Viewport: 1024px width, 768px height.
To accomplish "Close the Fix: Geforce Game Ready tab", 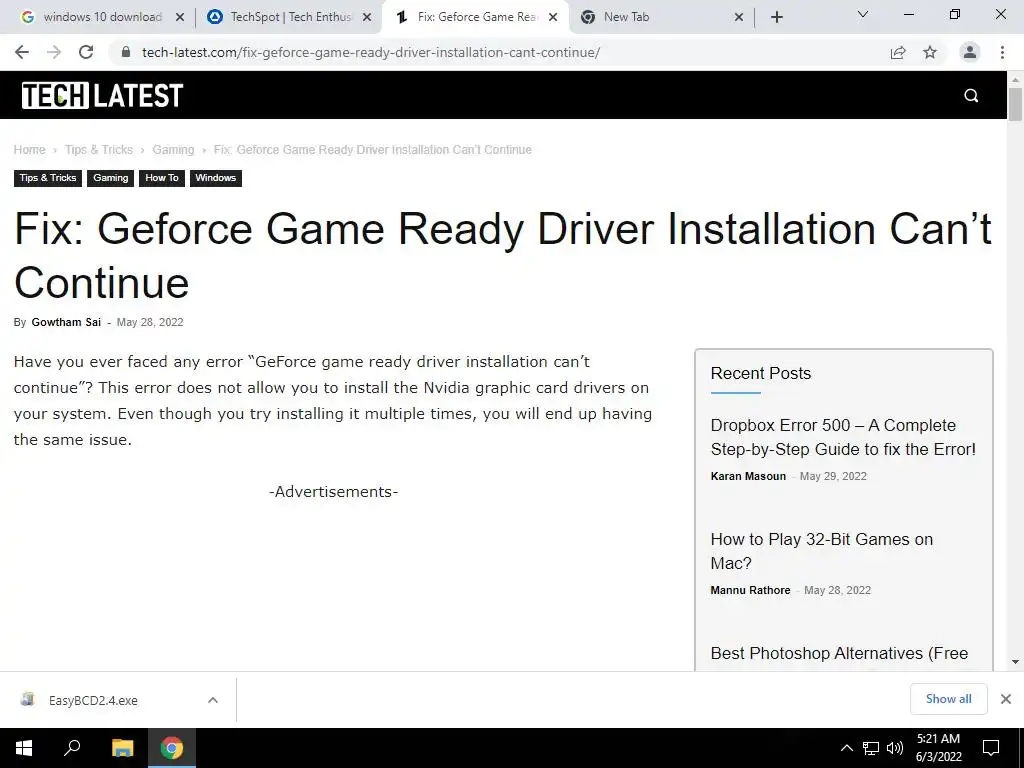I will [x=553, y=18].
